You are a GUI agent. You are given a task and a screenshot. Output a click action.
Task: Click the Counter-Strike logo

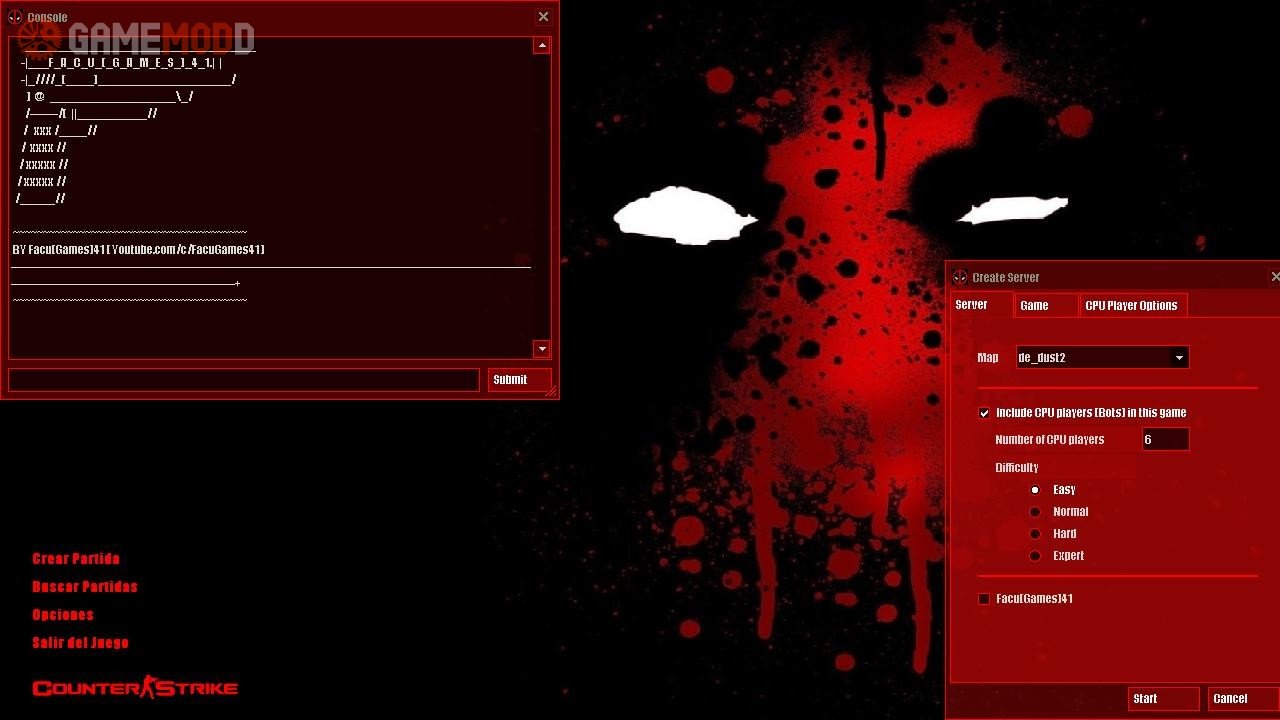point(135,687)
